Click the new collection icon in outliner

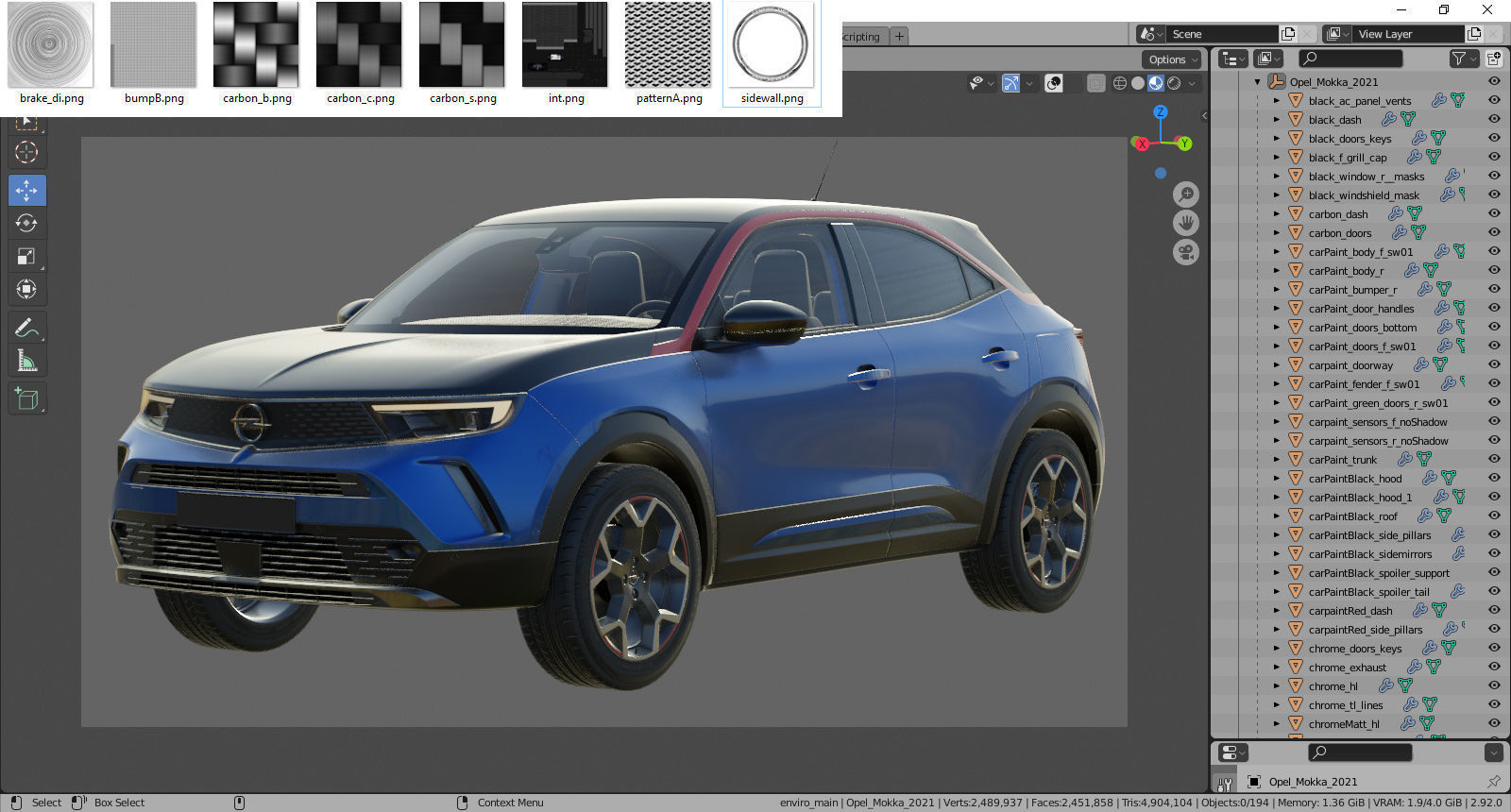point(1494,59)
